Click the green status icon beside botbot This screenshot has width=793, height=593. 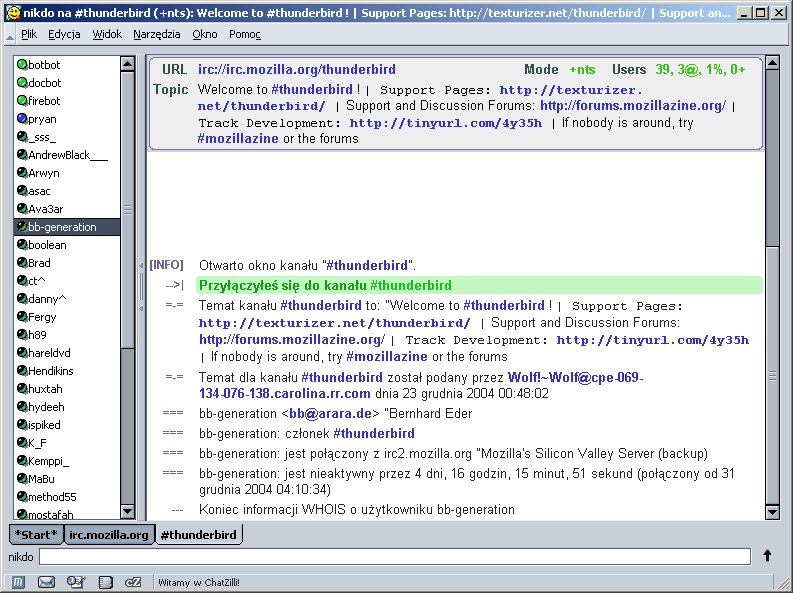[x=22, y=64]
